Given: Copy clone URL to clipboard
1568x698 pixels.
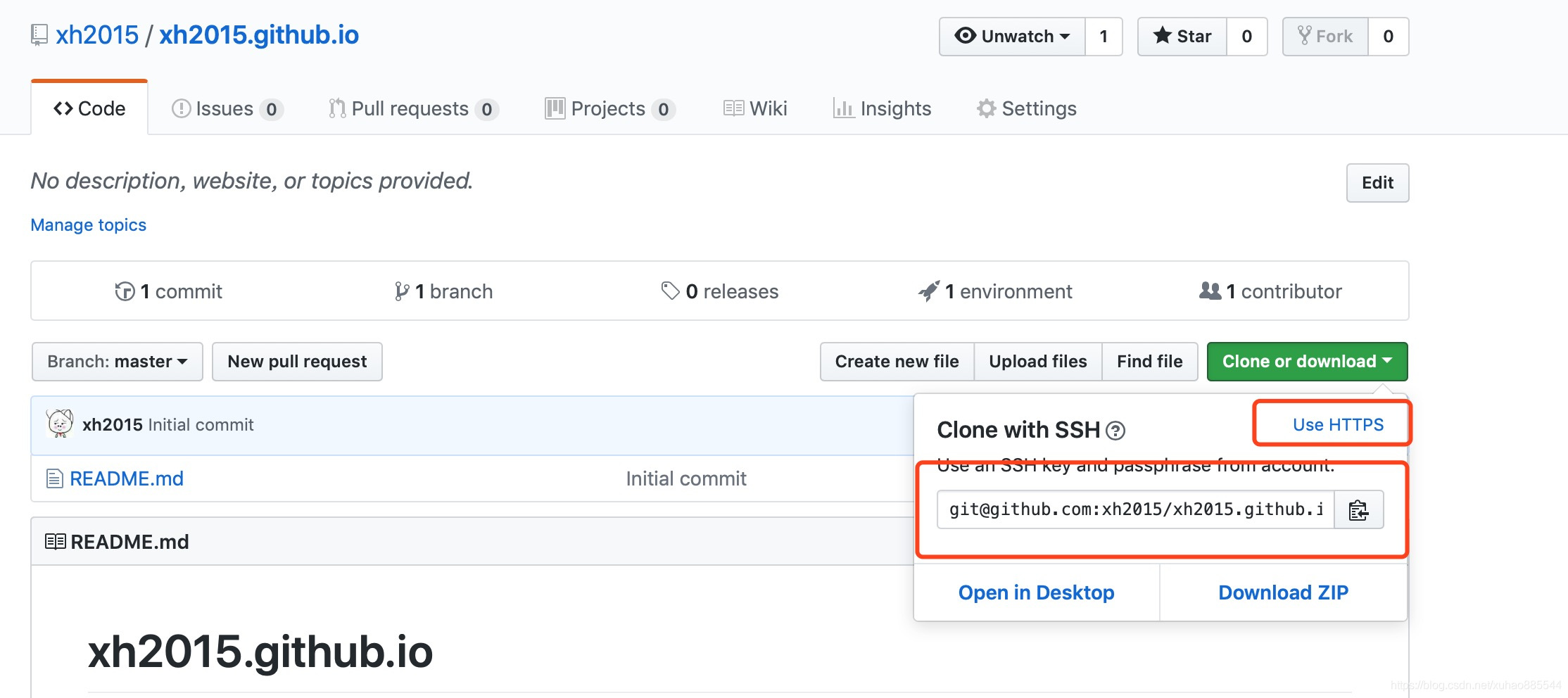Looking at the screenshot, I should point(1359,509).
